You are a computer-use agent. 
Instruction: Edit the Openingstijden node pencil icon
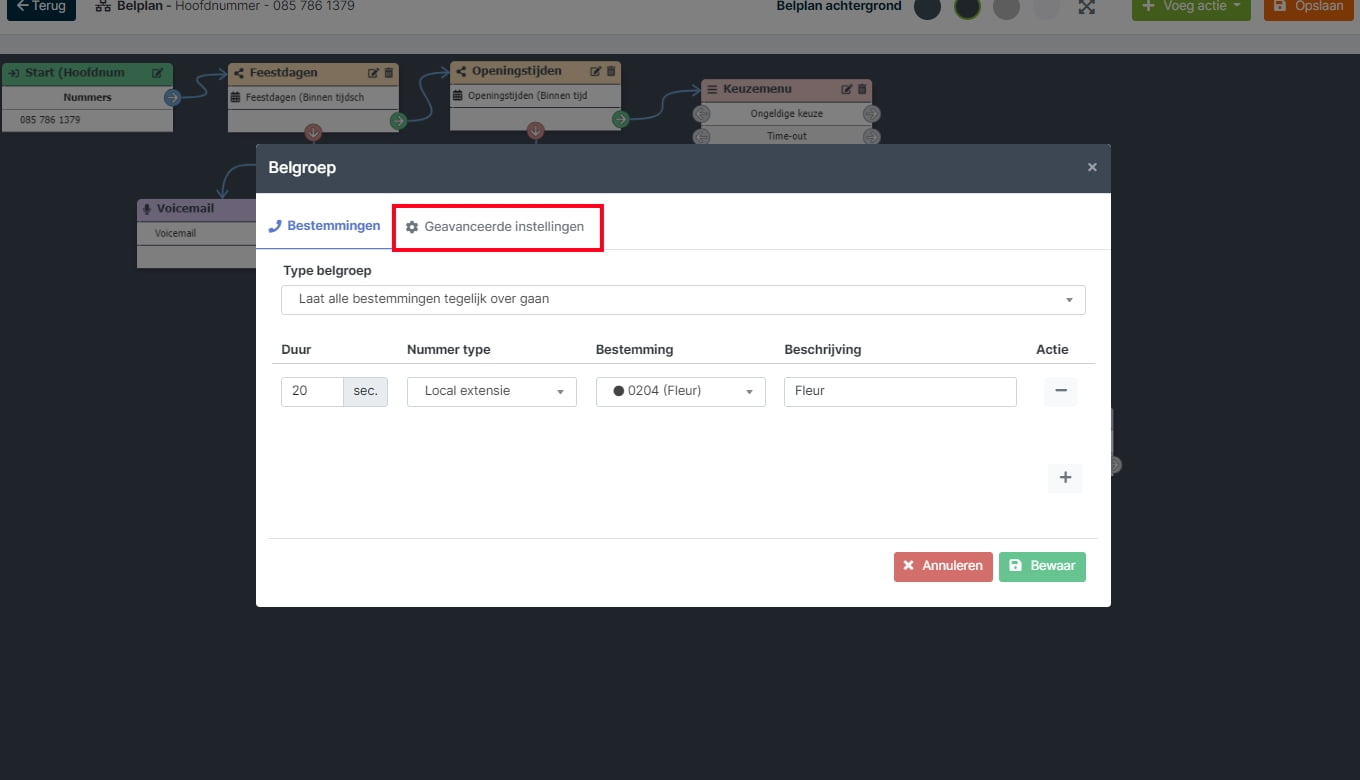(x=596, y=71)
